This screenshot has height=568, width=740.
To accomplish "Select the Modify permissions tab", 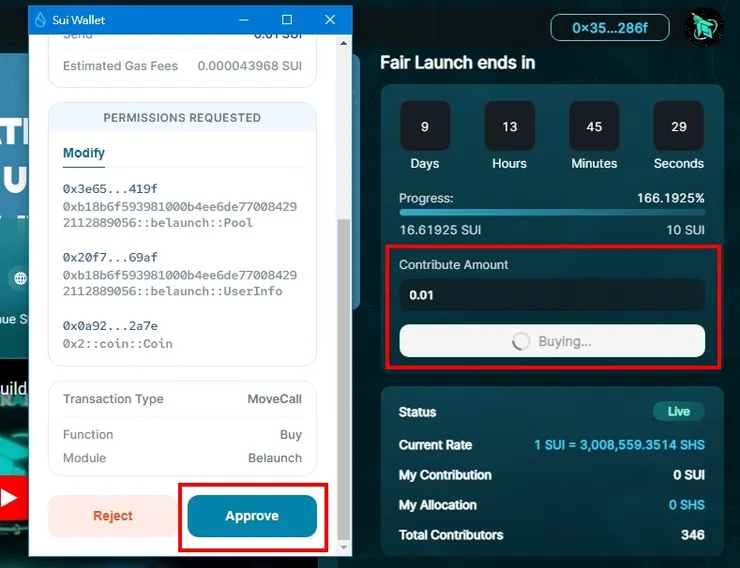I will click(x=84, y=153).
